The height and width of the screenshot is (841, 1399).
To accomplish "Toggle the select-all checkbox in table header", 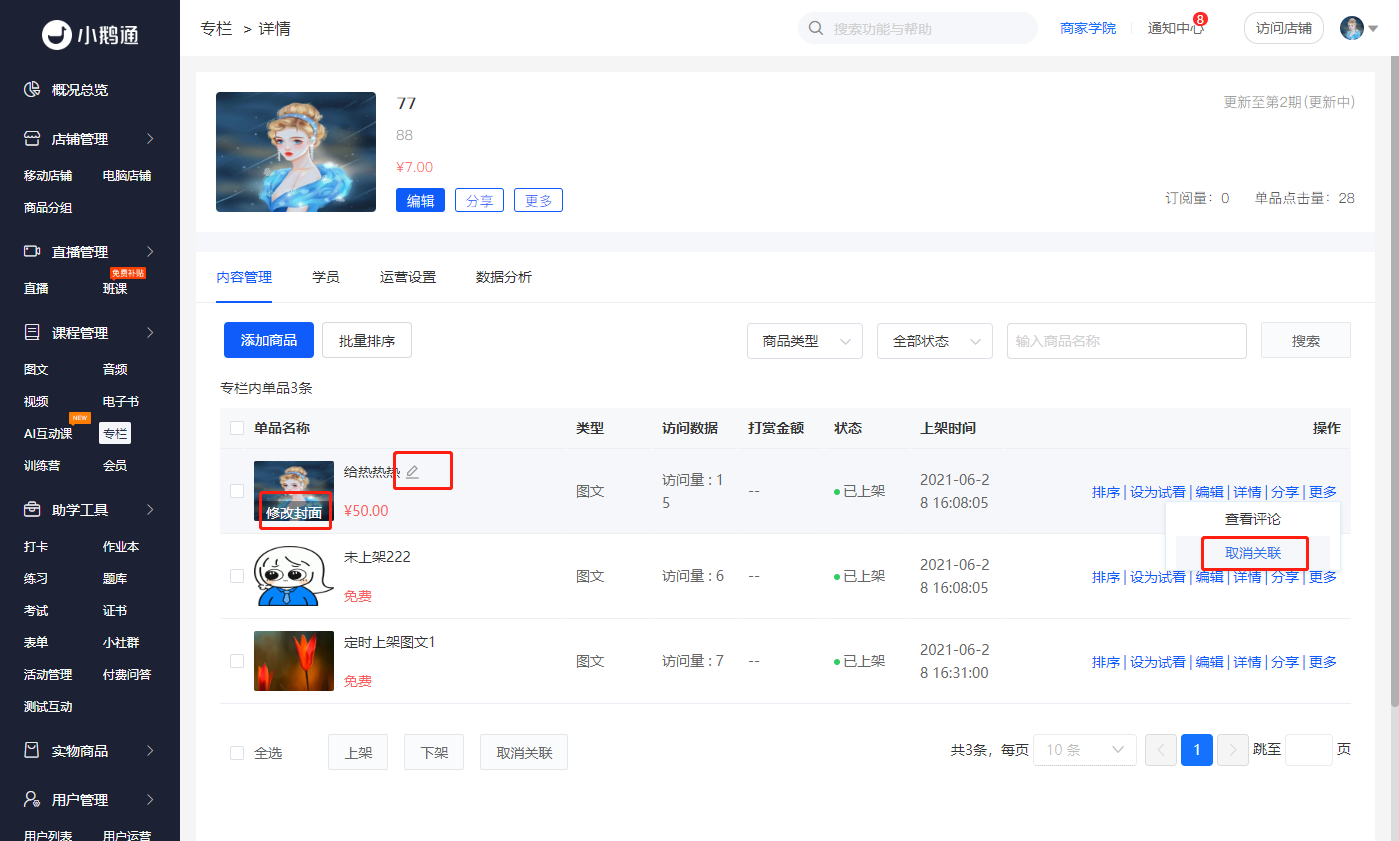I will click(237, 428).
